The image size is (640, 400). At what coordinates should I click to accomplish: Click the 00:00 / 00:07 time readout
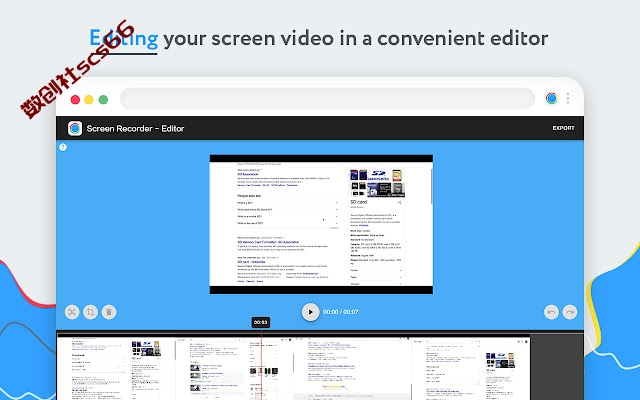point(340,312)
